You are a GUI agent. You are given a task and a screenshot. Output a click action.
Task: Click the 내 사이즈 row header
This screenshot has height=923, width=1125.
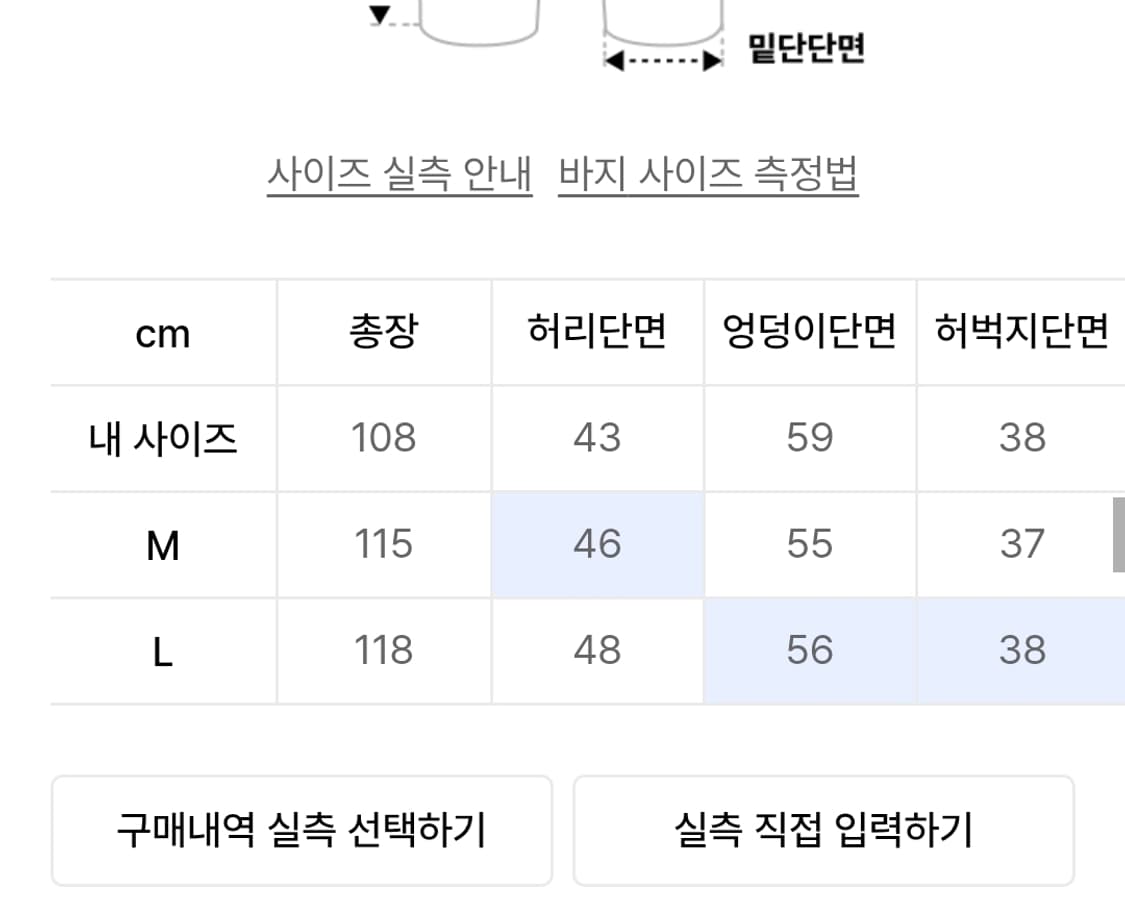tap(163, 437)
